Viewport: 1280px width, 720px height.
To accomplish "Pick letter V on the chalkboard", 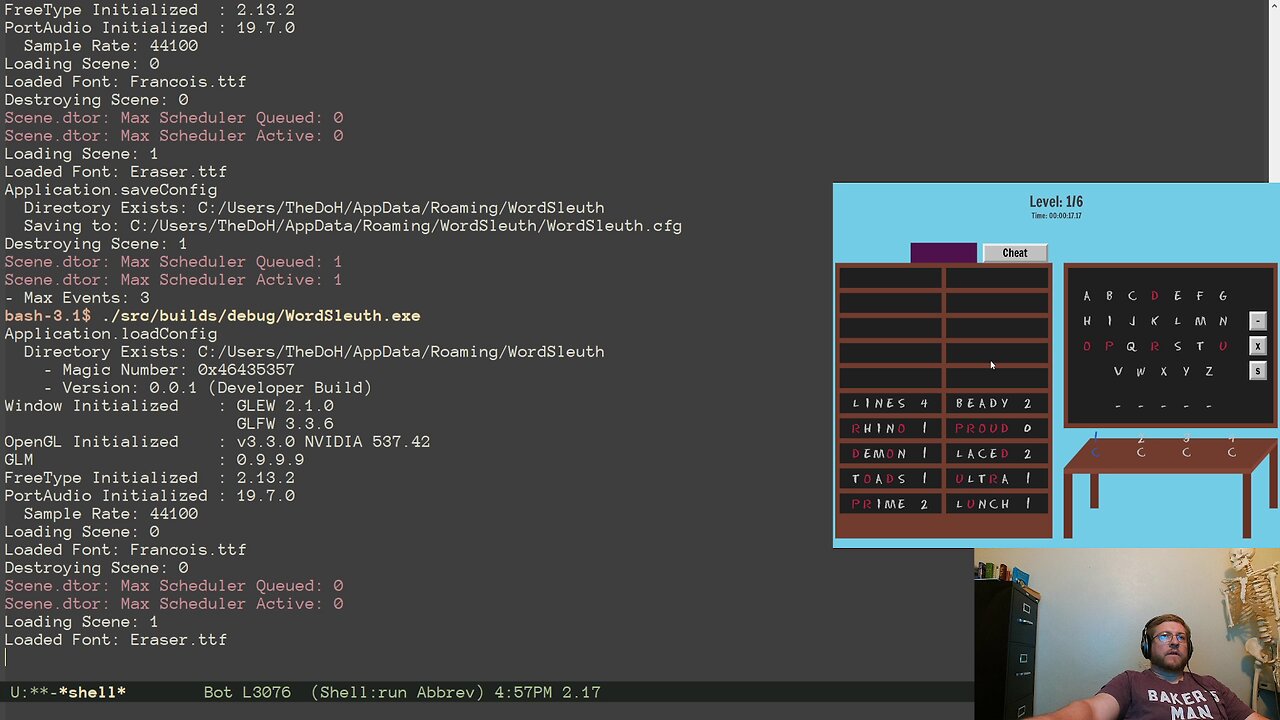I will pos(1118,371).
